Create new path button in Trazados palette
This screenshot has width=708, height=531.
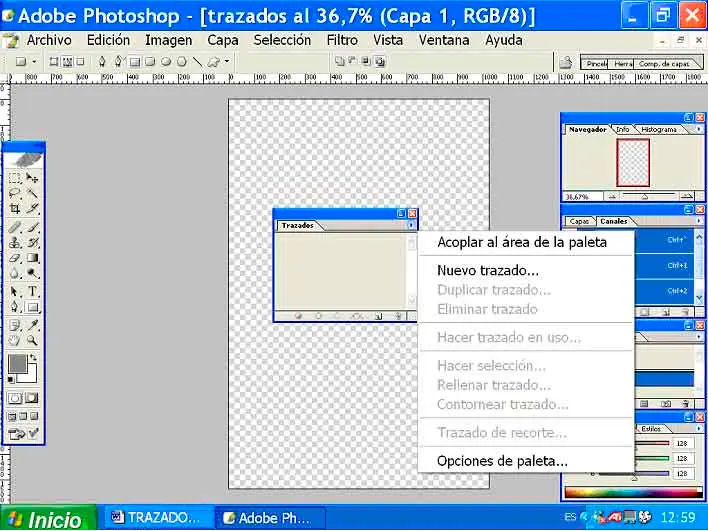(x=378, y=317)
